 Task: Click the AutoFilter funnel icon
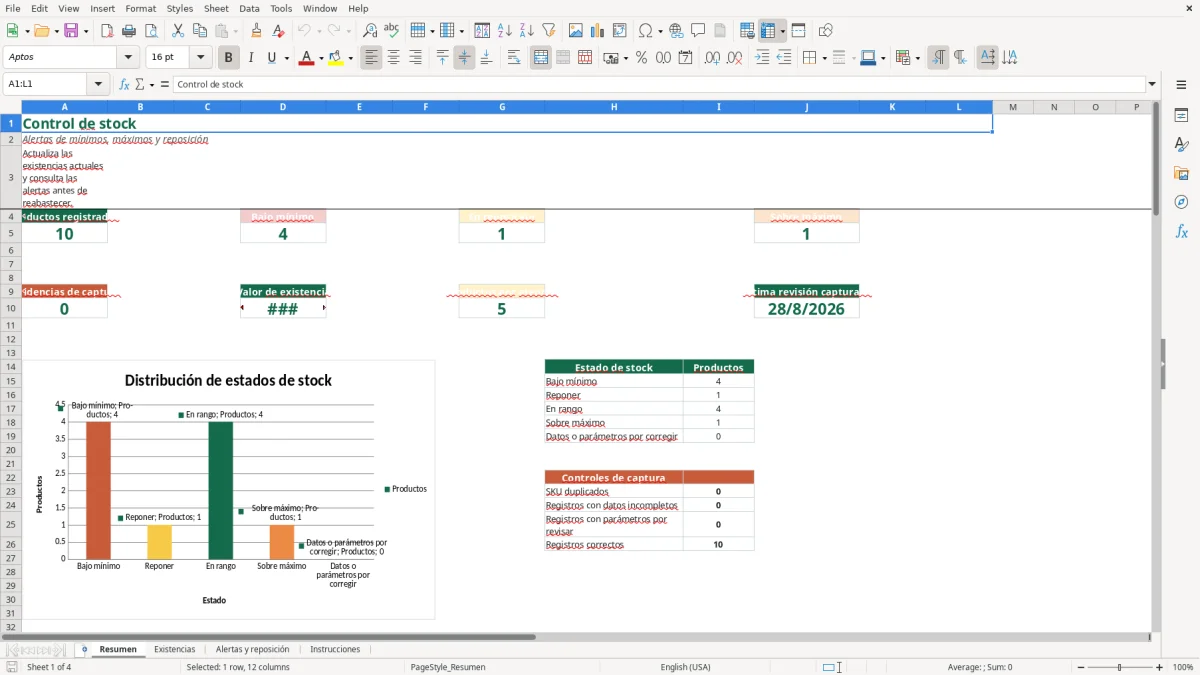pyautogui.click(x=548, y=31)
